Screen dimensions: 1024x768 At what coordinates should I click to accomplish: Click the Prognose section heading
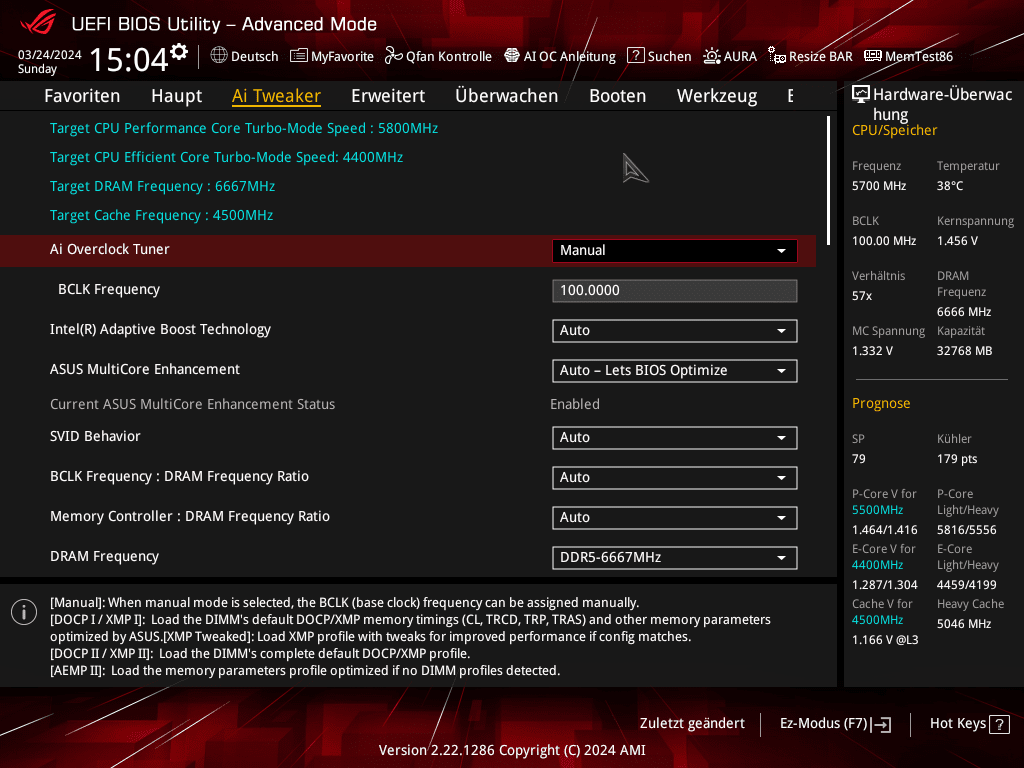881,403
